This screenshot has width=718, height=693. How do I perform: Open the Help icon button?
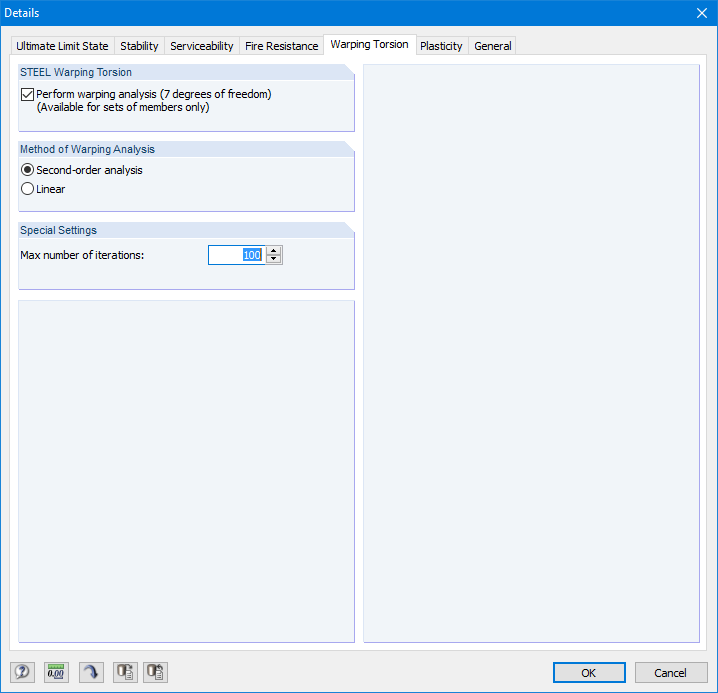coord(22,672)
